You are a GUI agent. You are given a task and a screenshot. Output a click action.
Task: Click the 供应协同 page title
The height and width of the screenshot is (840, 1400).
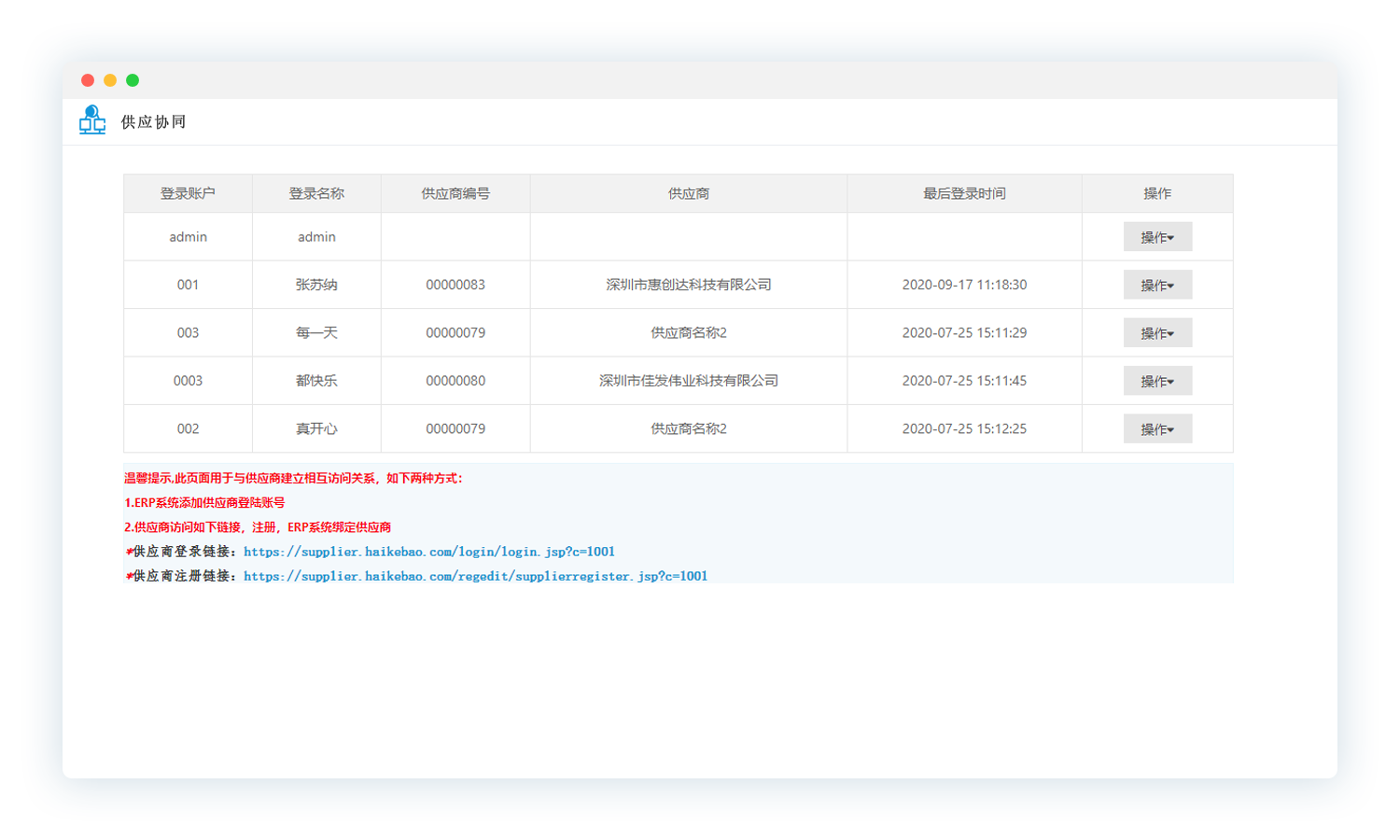pos(153,122)
